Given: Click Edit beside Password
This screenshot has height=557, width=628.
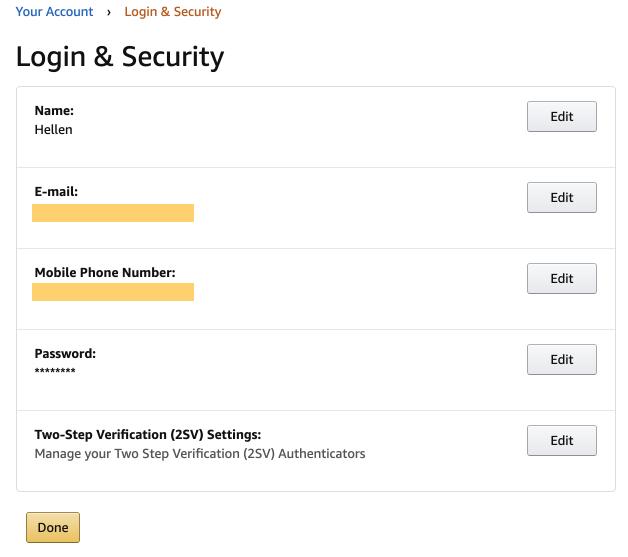Looking at the screenshot, I should (x=562, y=359).
